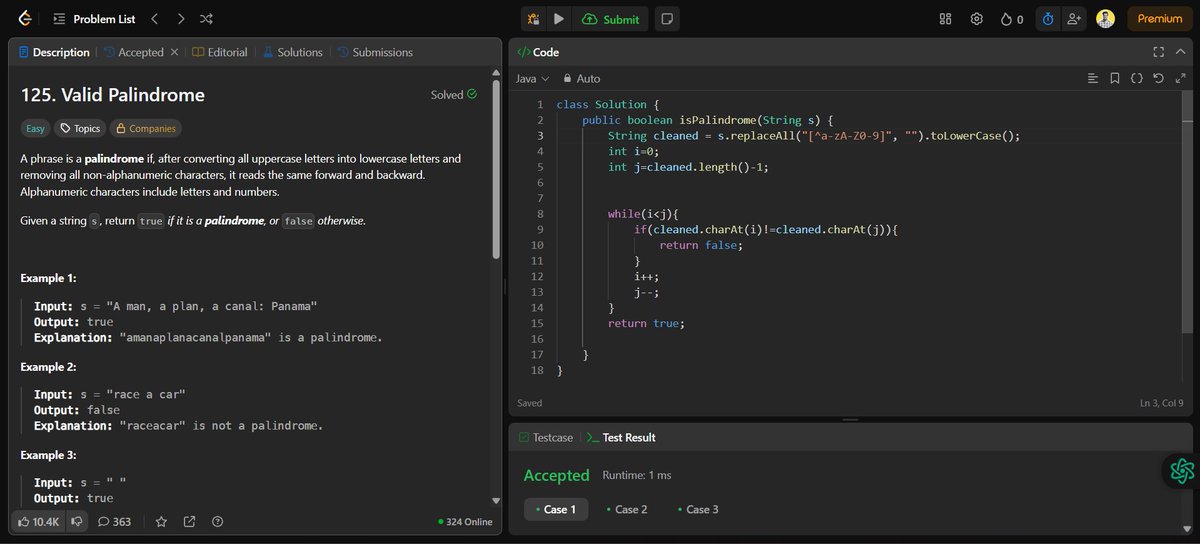Open the Problem List panel
This screenshot has height=544, width=1200.
pos(94,19)
